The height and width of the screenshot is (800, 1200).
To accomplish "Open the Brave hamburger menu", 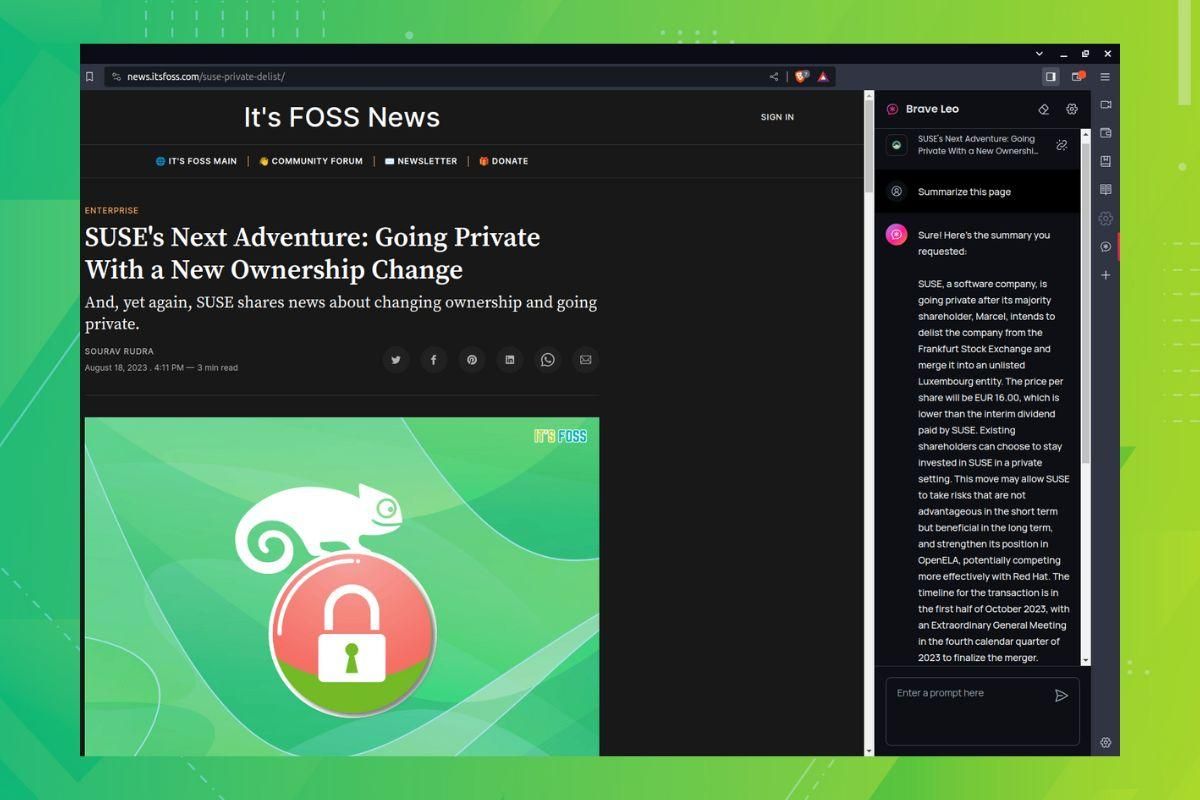I will tap(1105, 76).
